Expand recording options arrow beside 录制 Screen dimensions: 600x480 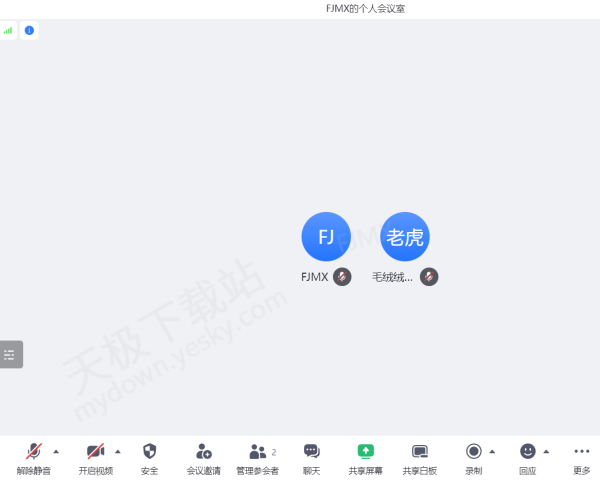click(492, 452)
